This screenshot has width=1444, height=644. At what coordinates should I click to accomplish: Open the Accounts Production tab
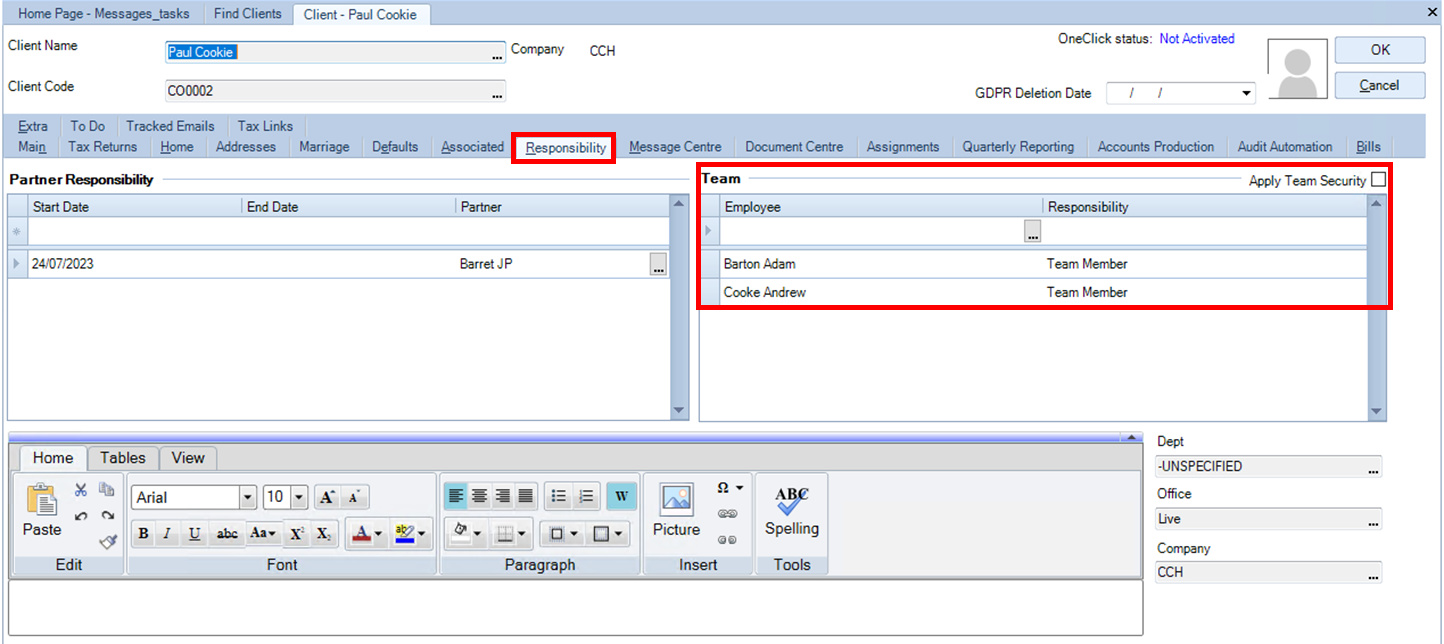pos(1156,147)
